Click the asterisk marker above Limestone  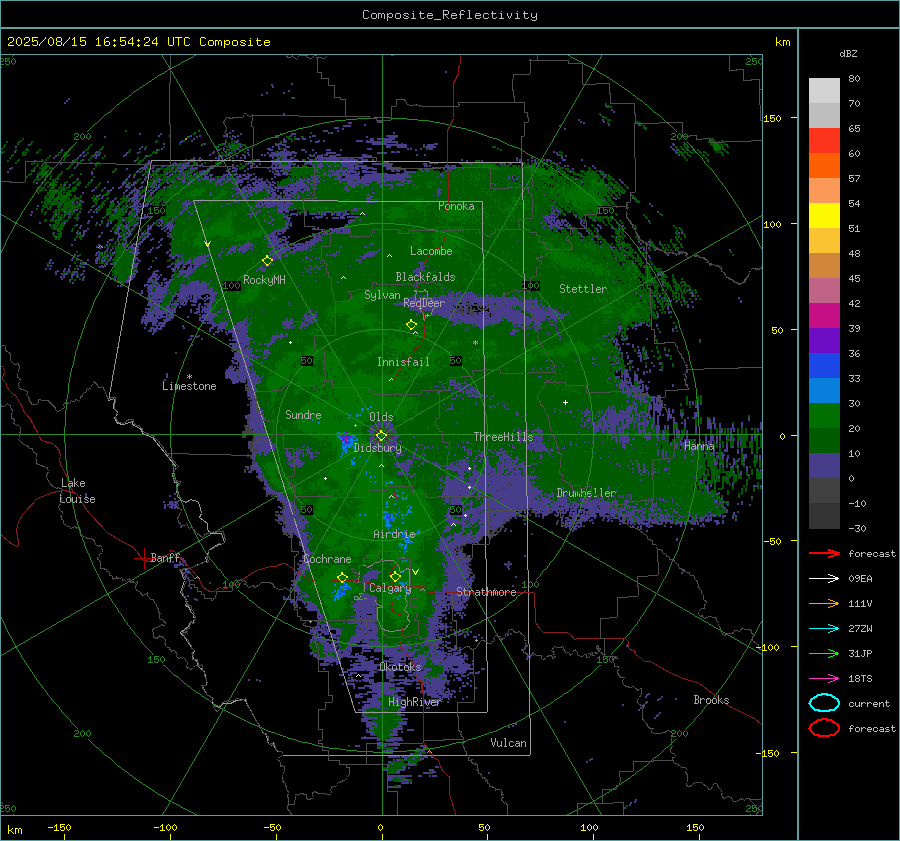pyautogui.click(x=189, y=377)
